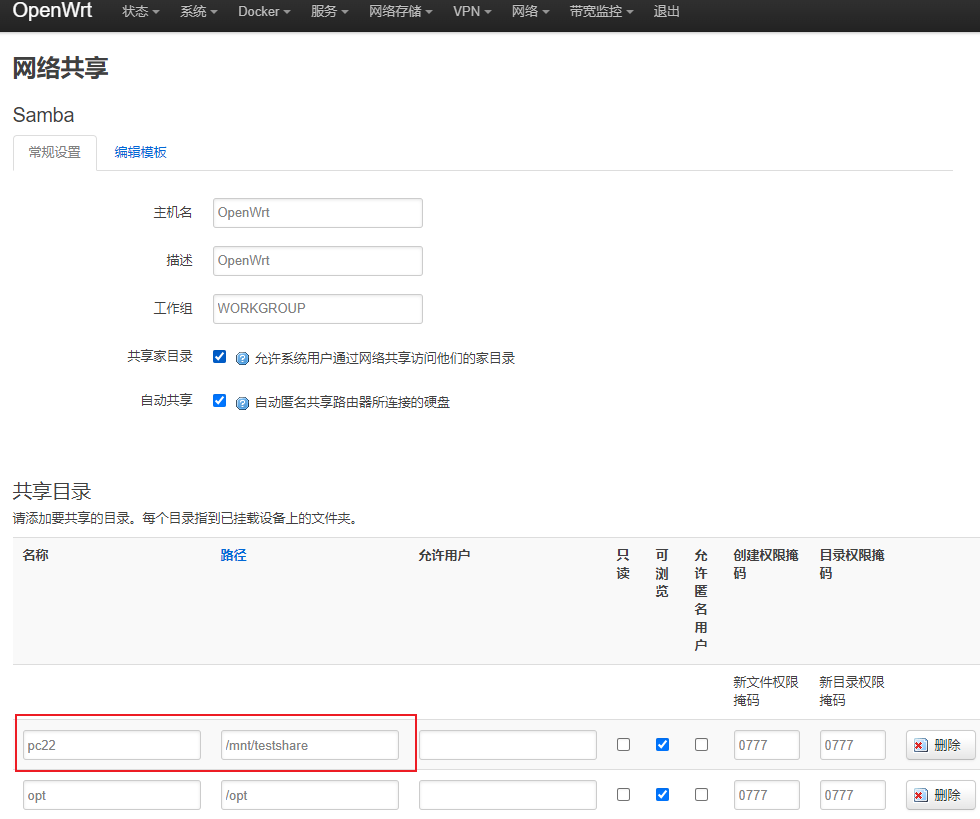The width and height of the screenshot is (980, 819).
Task: Click the 描述 input field
Action: (318, 261)
